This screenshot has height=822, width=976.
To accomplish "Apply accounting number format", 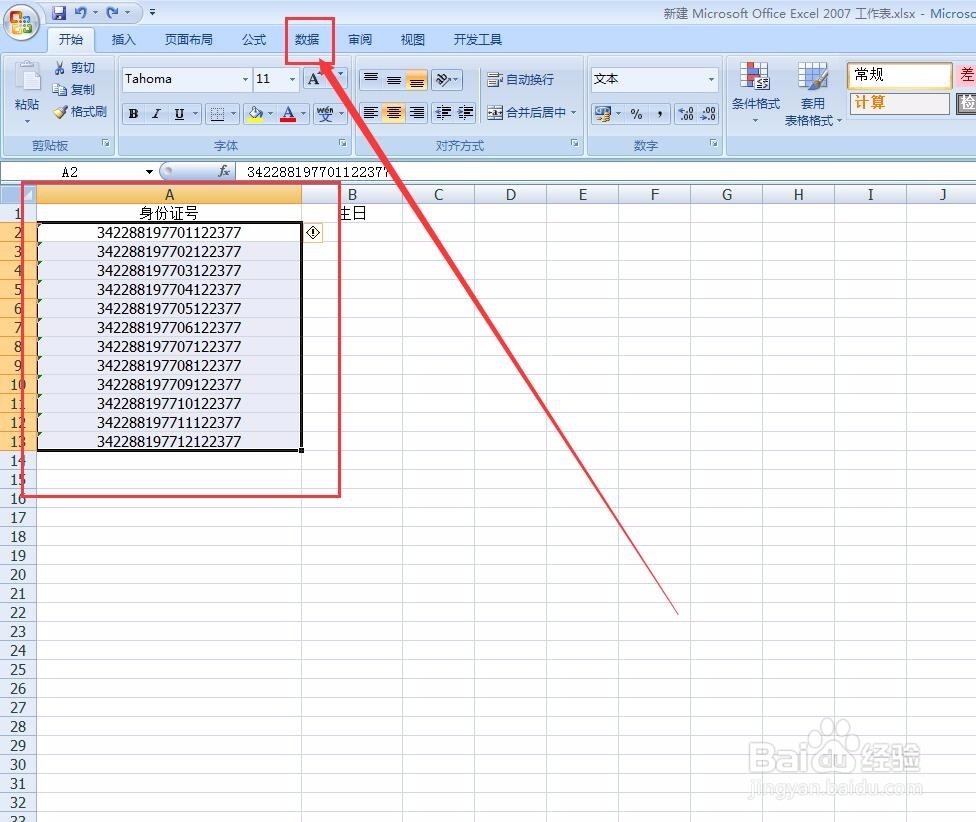I will tap(603, 114).
